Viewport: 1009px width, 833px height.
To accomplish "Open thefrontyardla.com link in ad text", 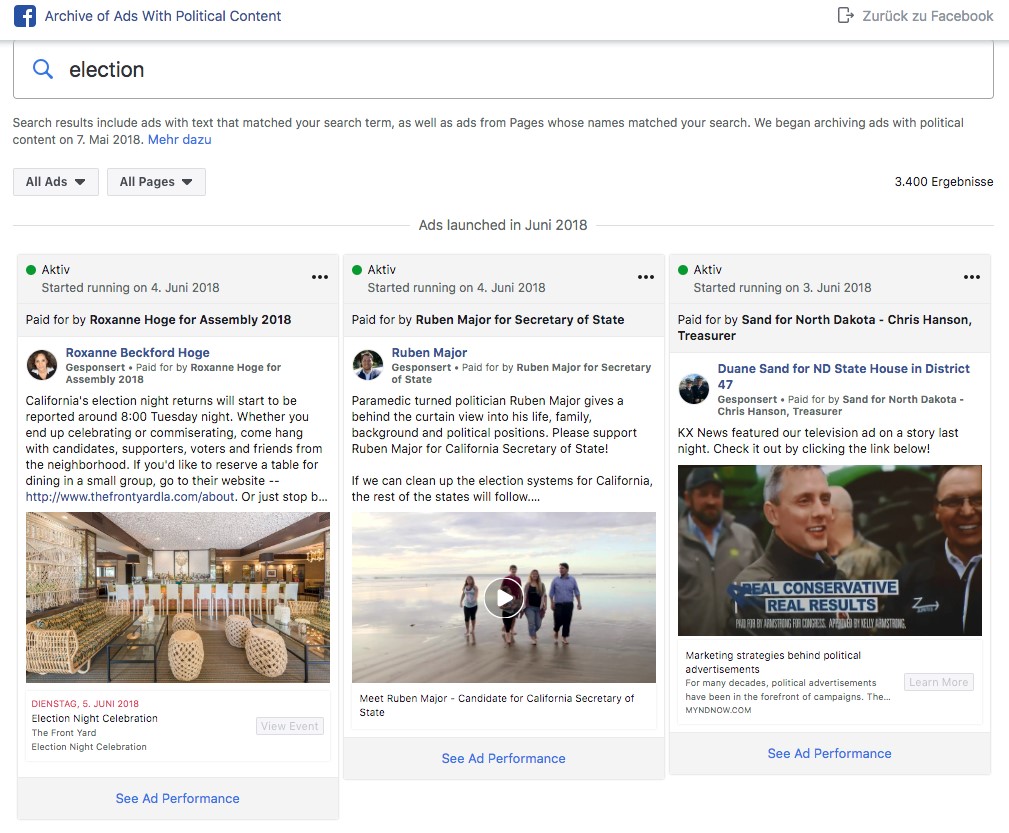I will (130, 497).
